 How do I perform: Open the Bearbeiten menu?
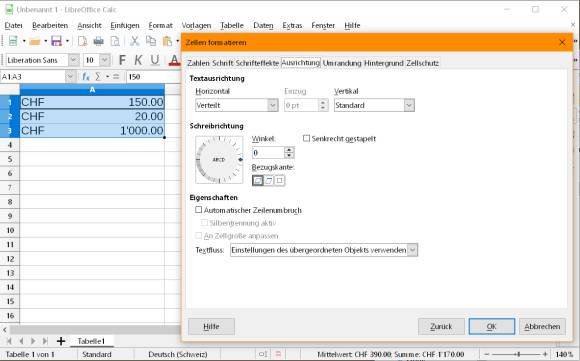pyautogui.click(x=50, y=26)
